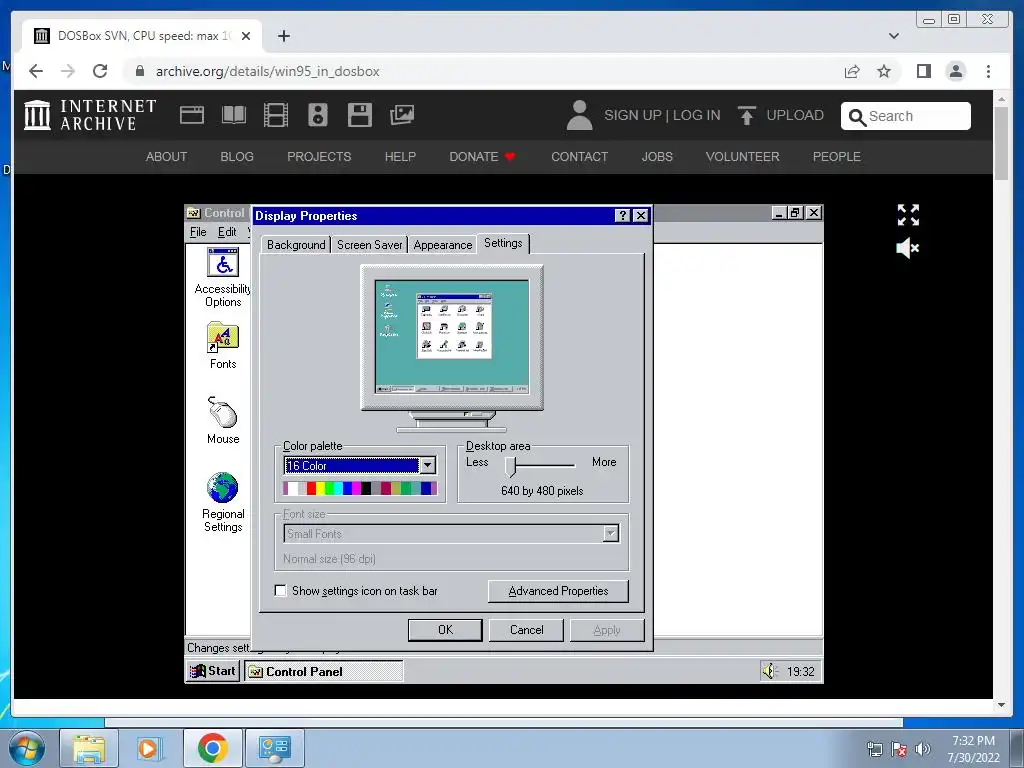Click the host system volume tray icon

(922, 749)
